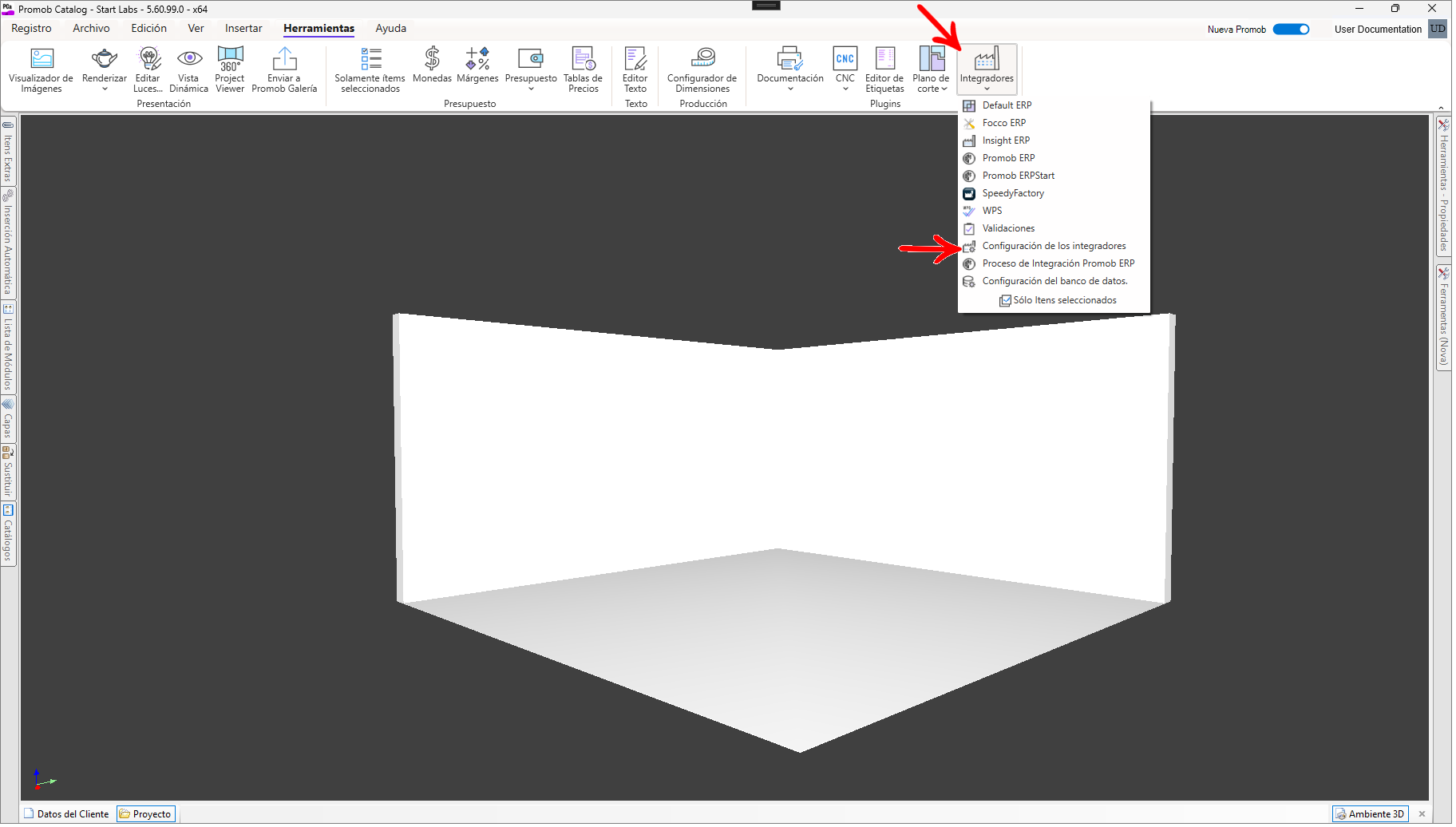Open Datos del Cliente tab
The image size is (1456, 827).
(66, 814)
